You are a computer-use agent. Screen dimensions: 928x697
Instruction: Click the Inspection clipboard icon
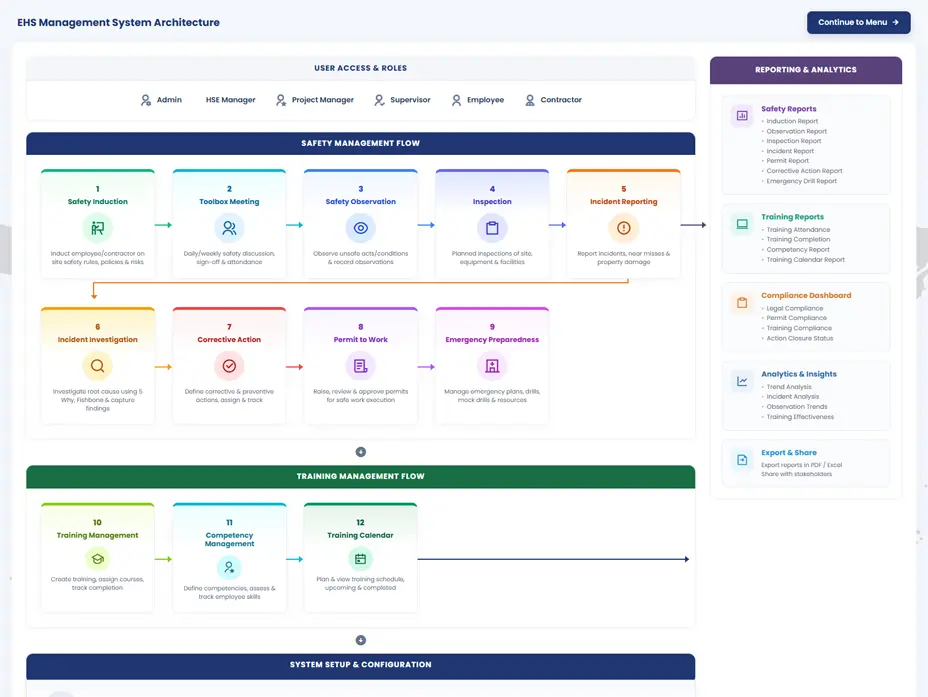[492, 228]
